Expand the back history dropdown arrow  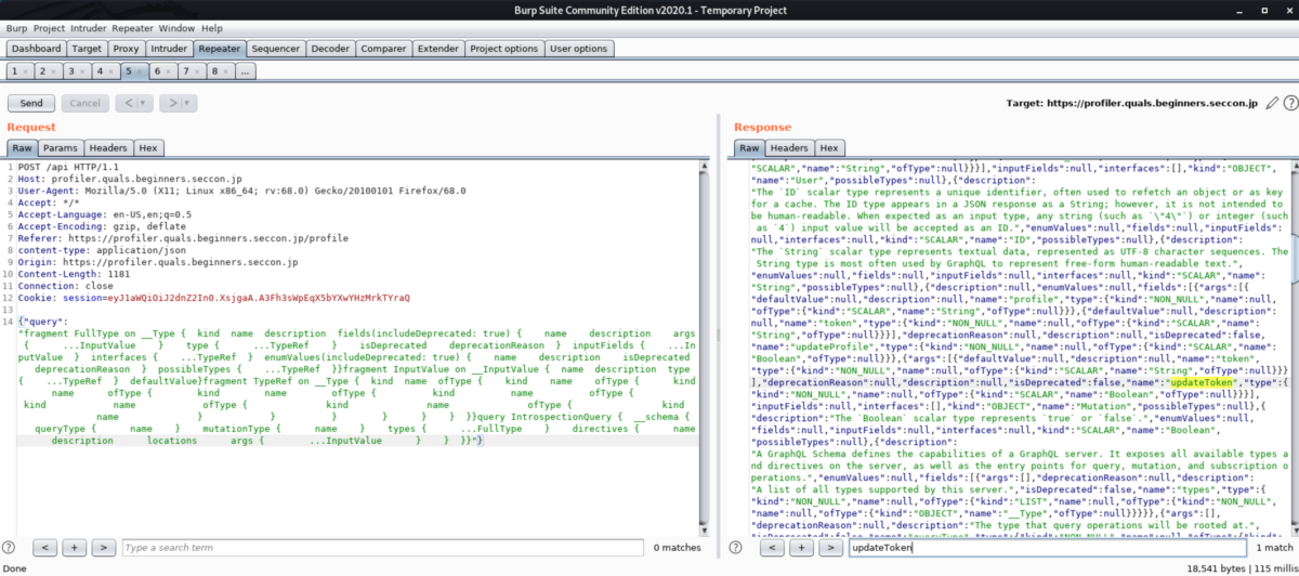142,103
